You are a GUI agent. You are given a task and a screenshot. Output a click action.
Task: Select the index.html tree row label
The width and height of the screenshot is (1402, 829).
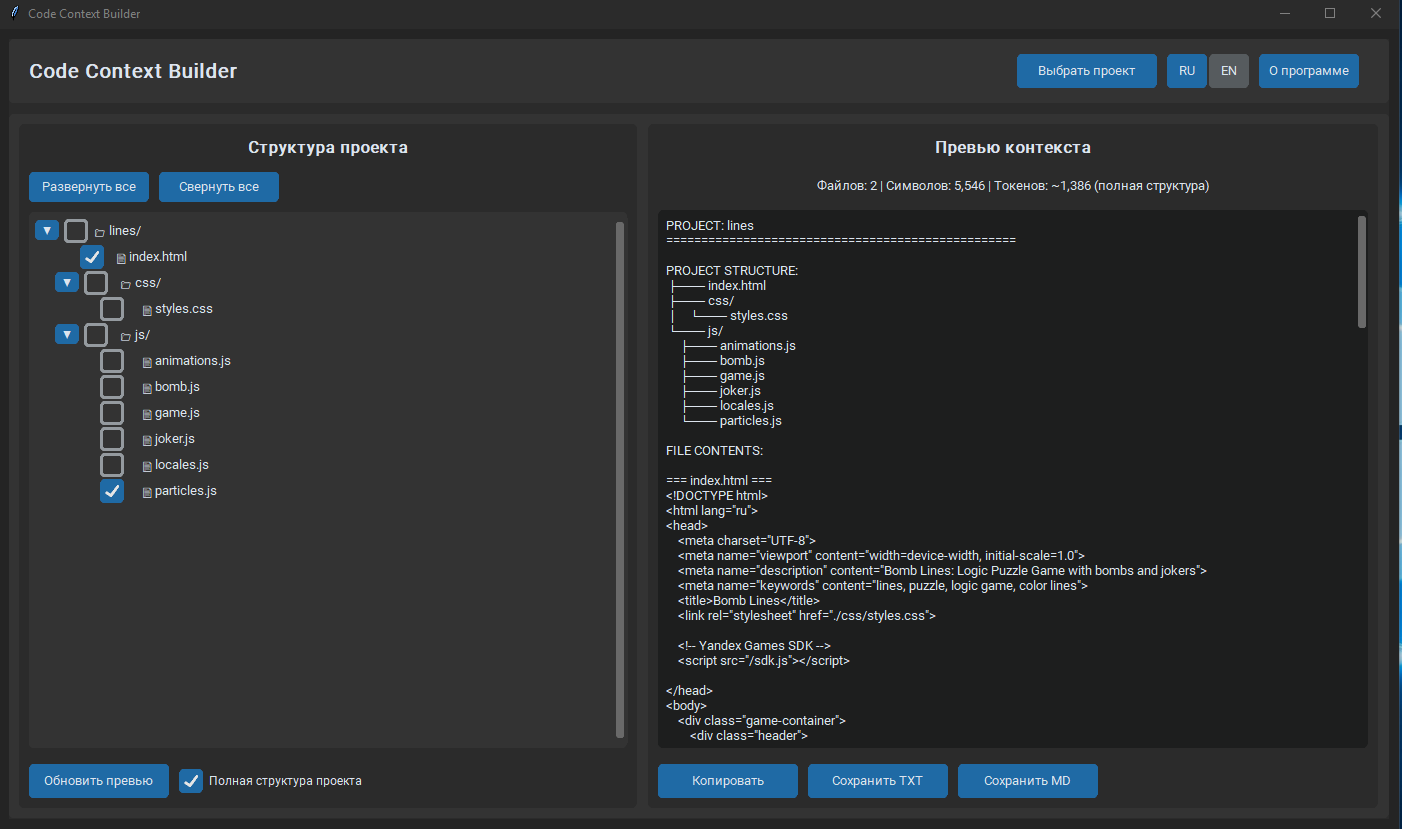coord(158,257)
